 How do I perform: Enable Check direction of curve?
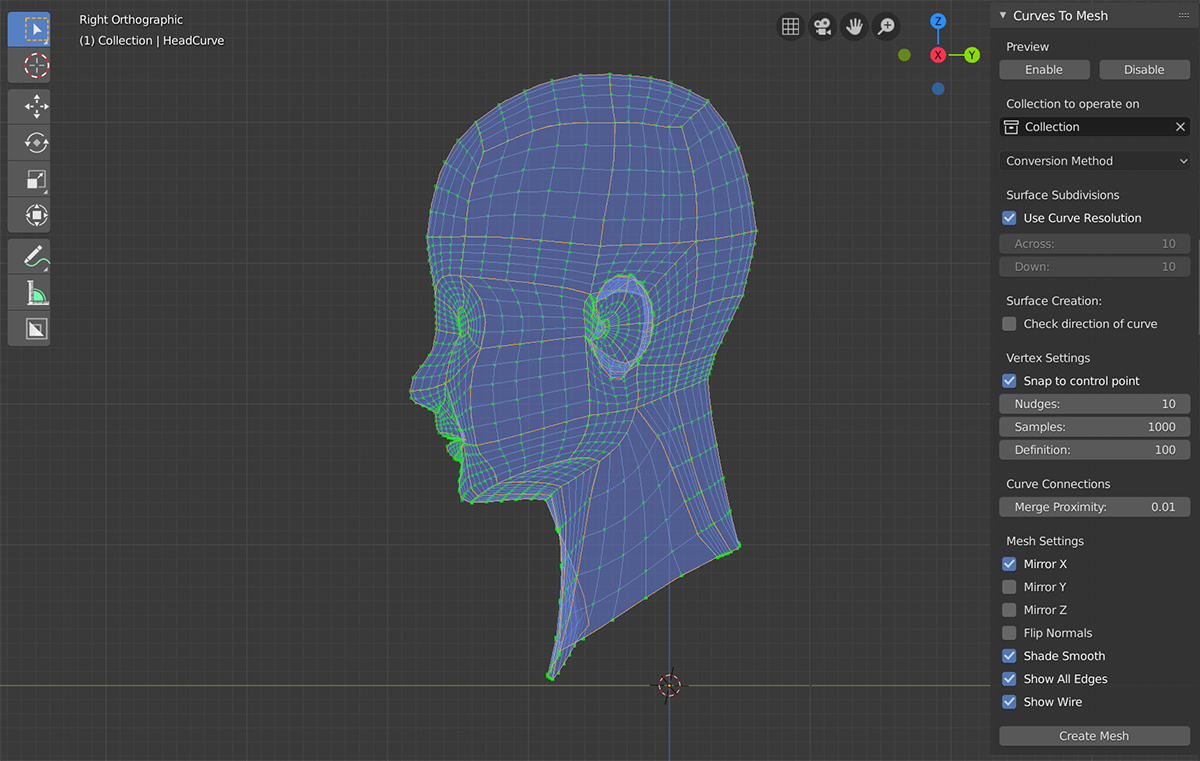click(x=1009, y=324)
